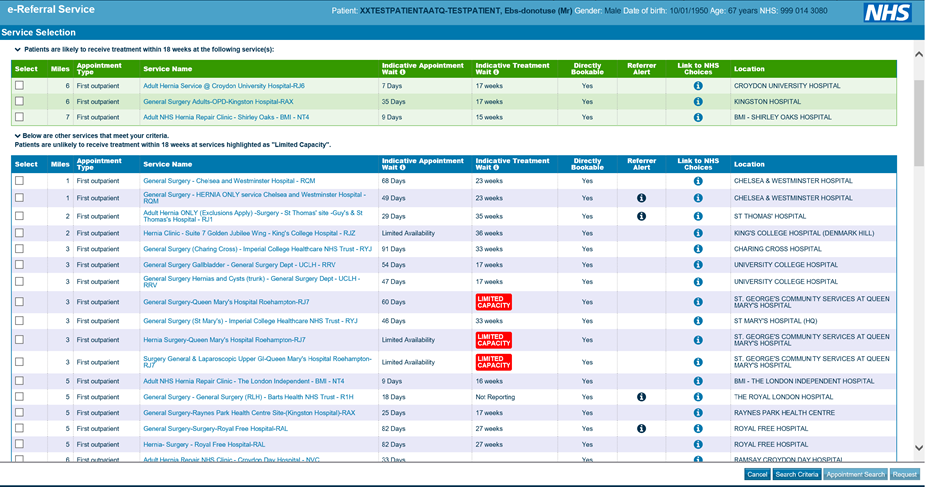Click 'THE ROYAL LONDON HOSPITAL' location cell

(783, 397)
